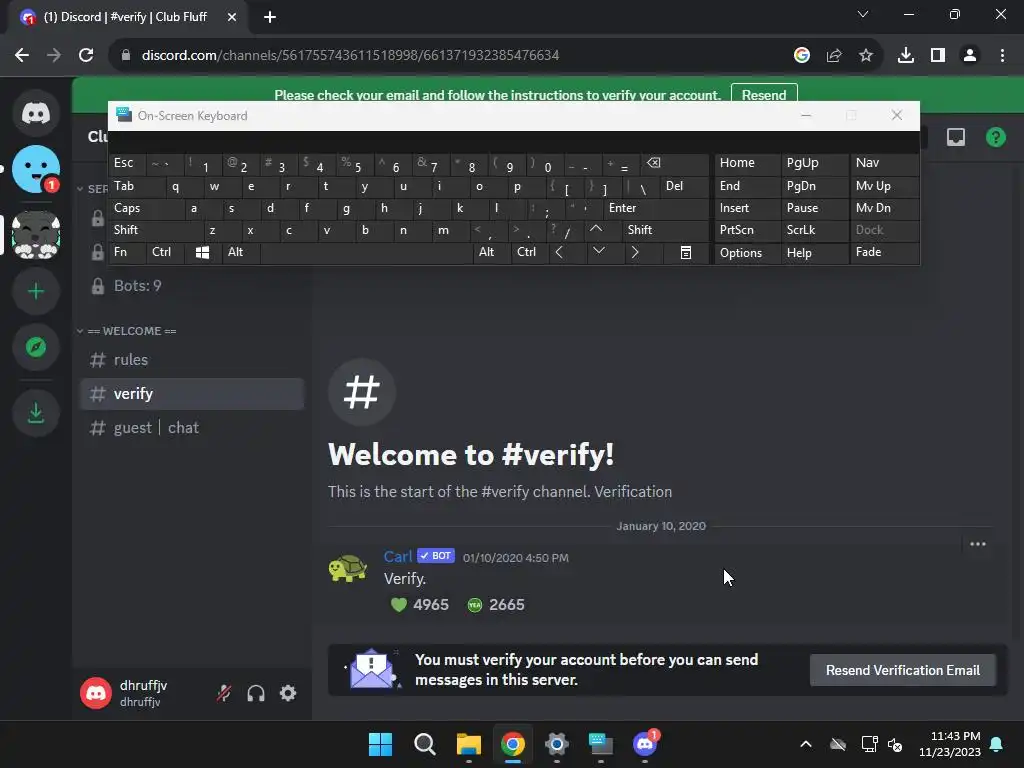Toggle the Fn key on On-Screen Keyboard
1024x768 pixels.
click(x=127, y=253)
